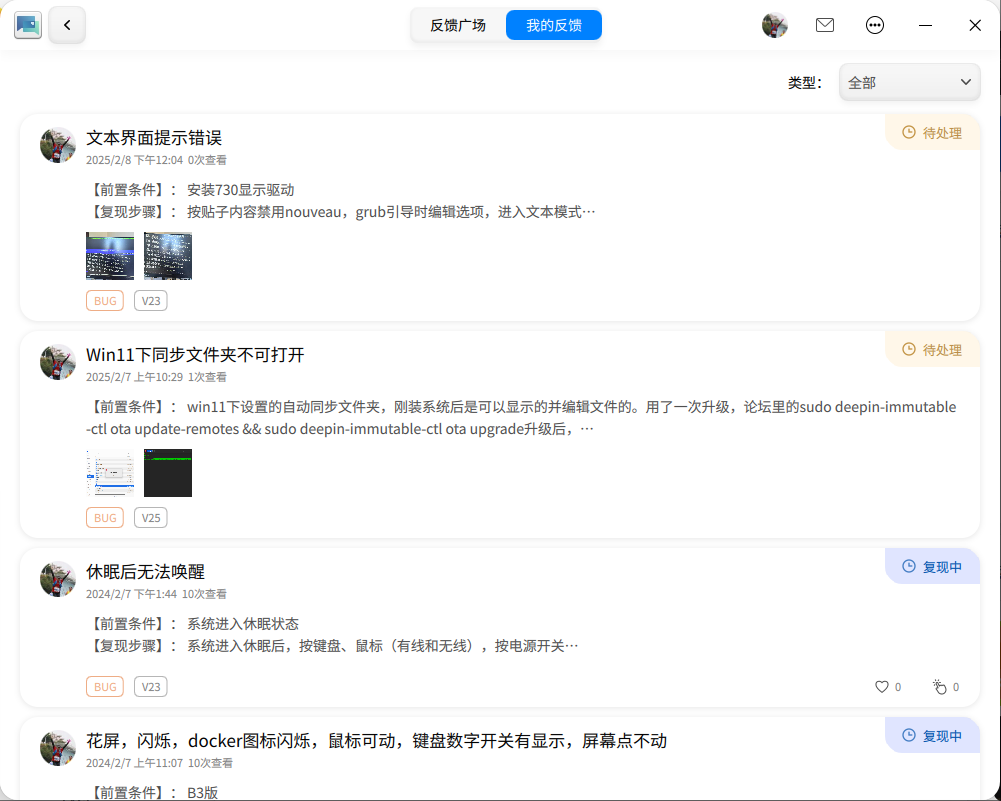Switch to 反馈广场 tab

[x=458, y=26]
